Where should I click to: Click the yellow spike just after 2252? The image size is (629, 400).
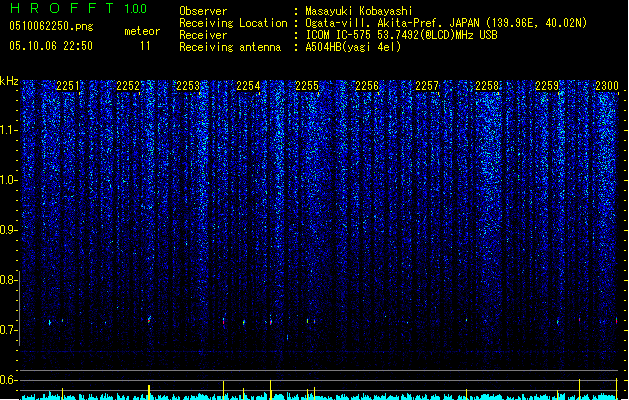[149, 392]
